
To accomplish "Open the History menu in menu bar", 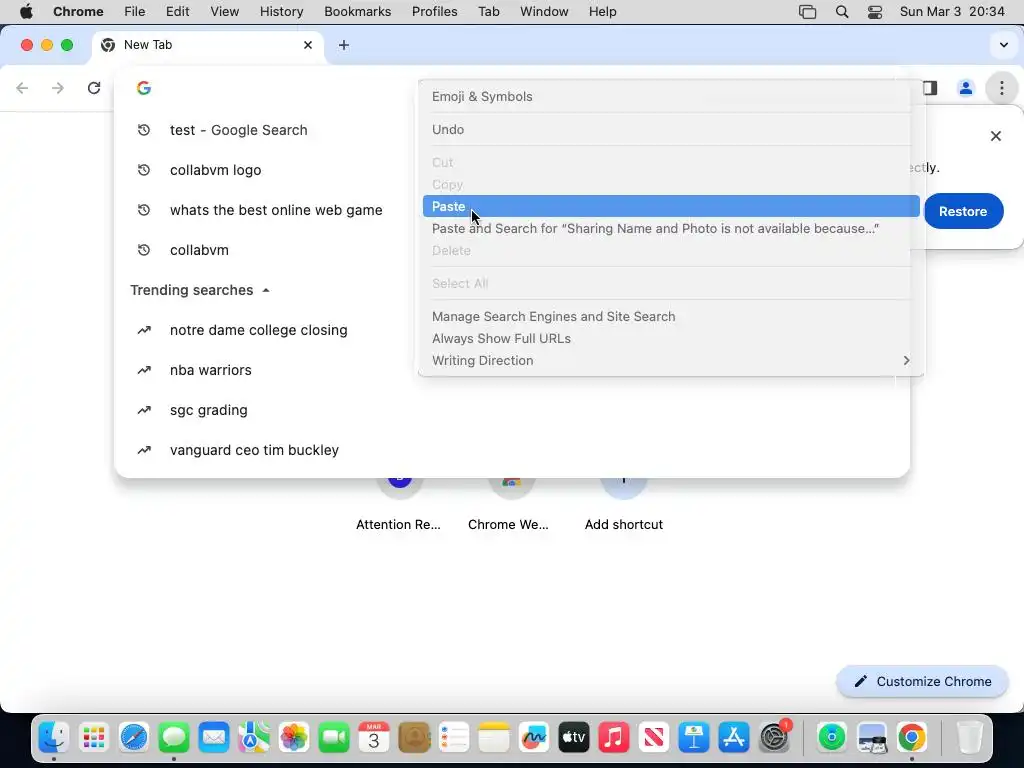I will click(x=281, y=12).
